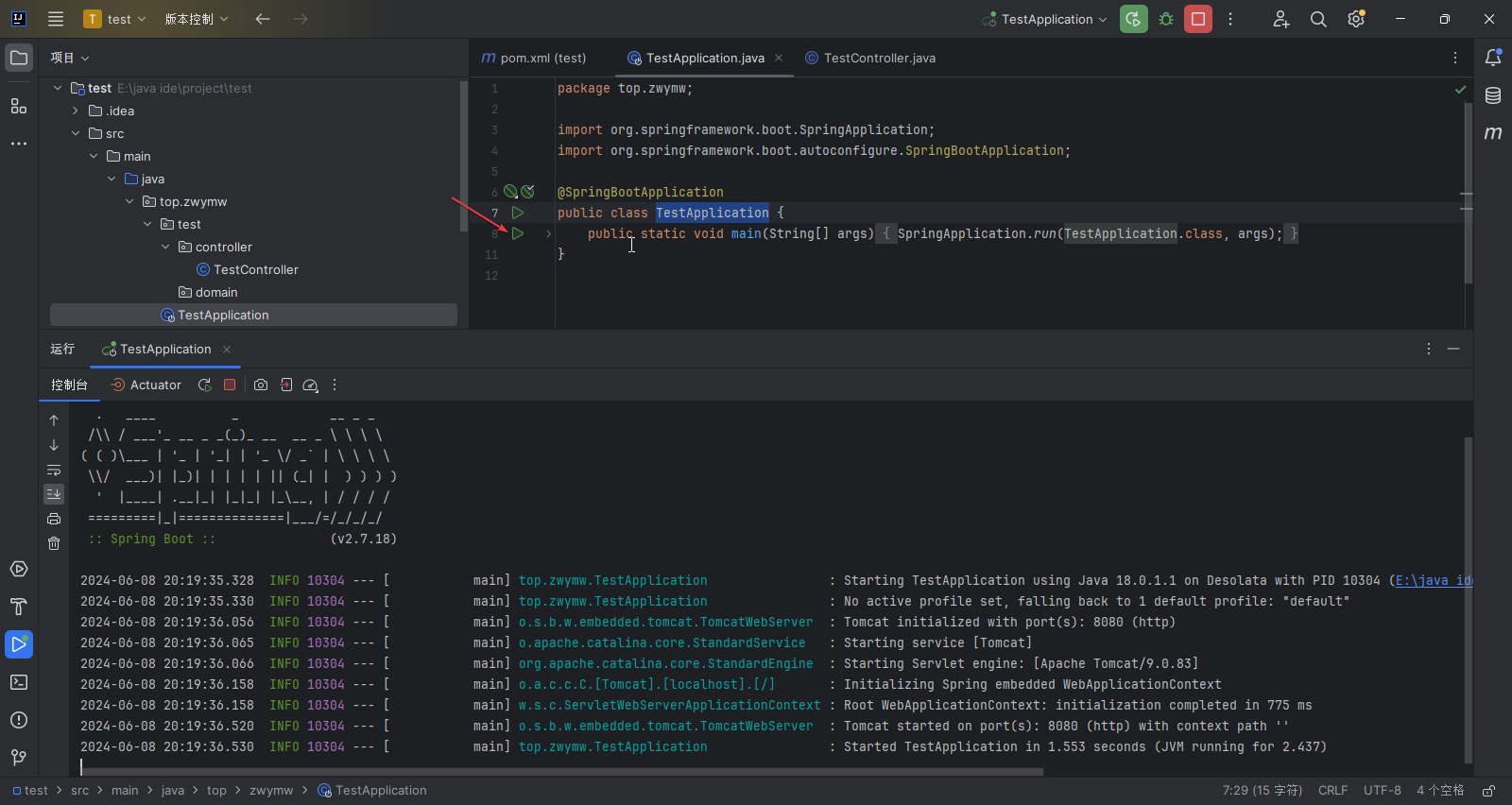1512x805 pixels.
Task: Open the code with me user icon
Action: (1280, 19)
